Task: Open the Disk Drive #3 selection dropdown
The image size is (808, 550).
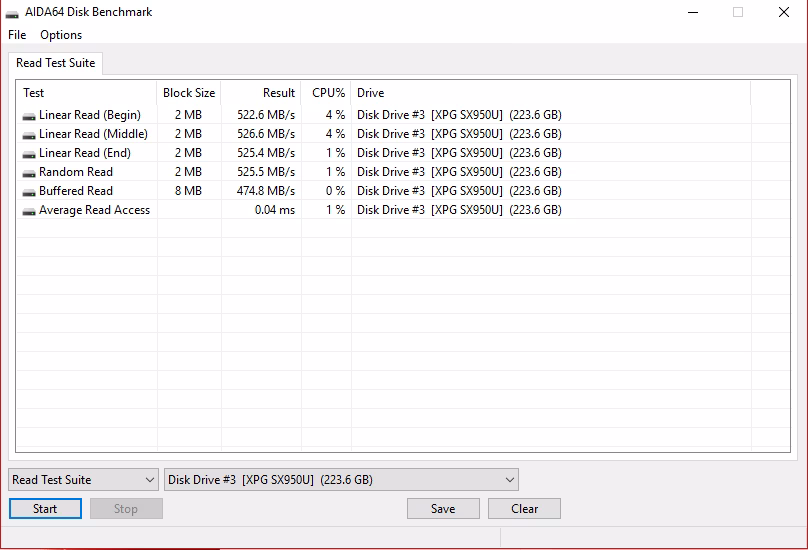Action: click(341, 480)
